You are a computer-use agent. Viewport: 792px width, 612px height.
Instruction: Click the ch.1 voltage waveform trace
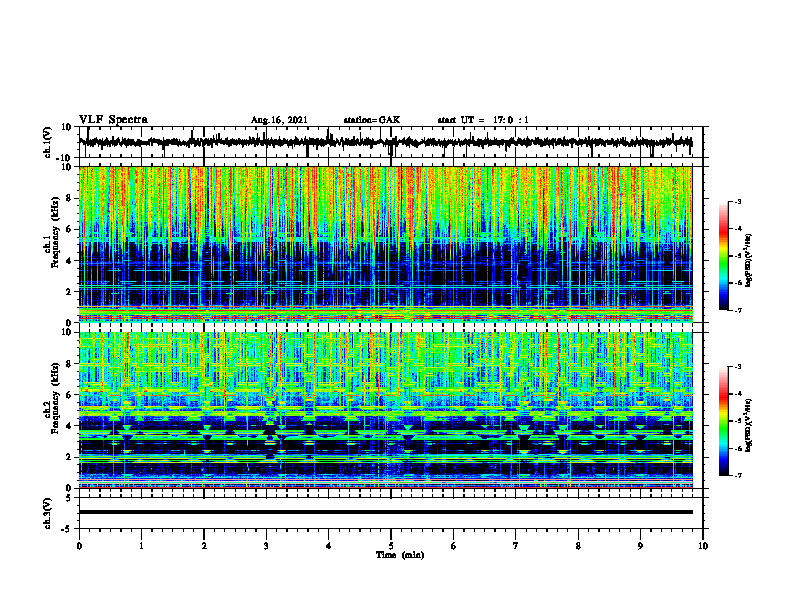[385, 142]
